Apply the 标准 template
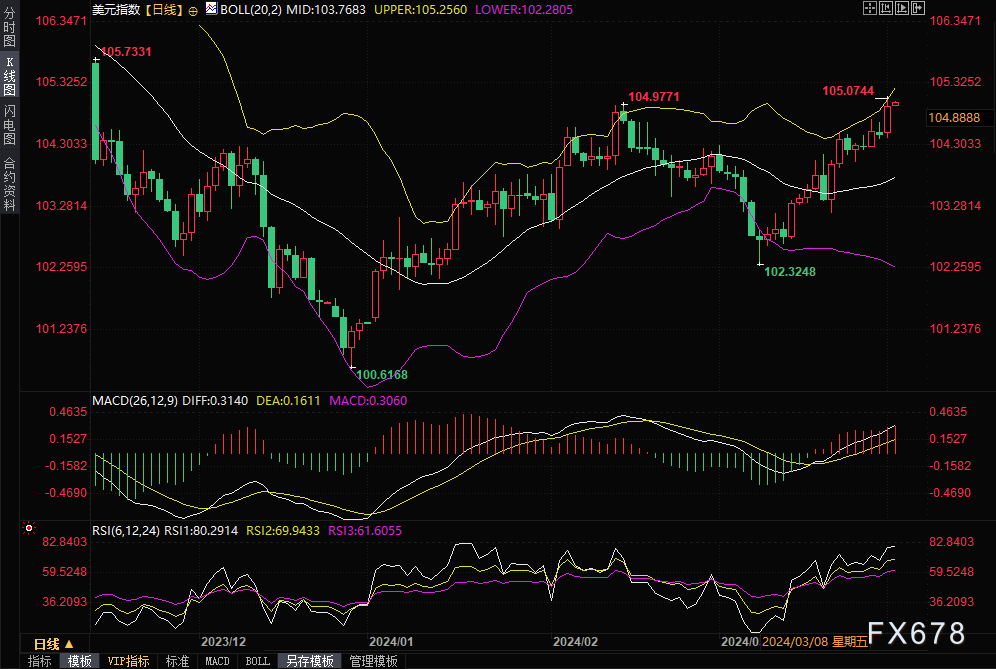Viewport: 996px width, 669px height. tap(177, 661)
